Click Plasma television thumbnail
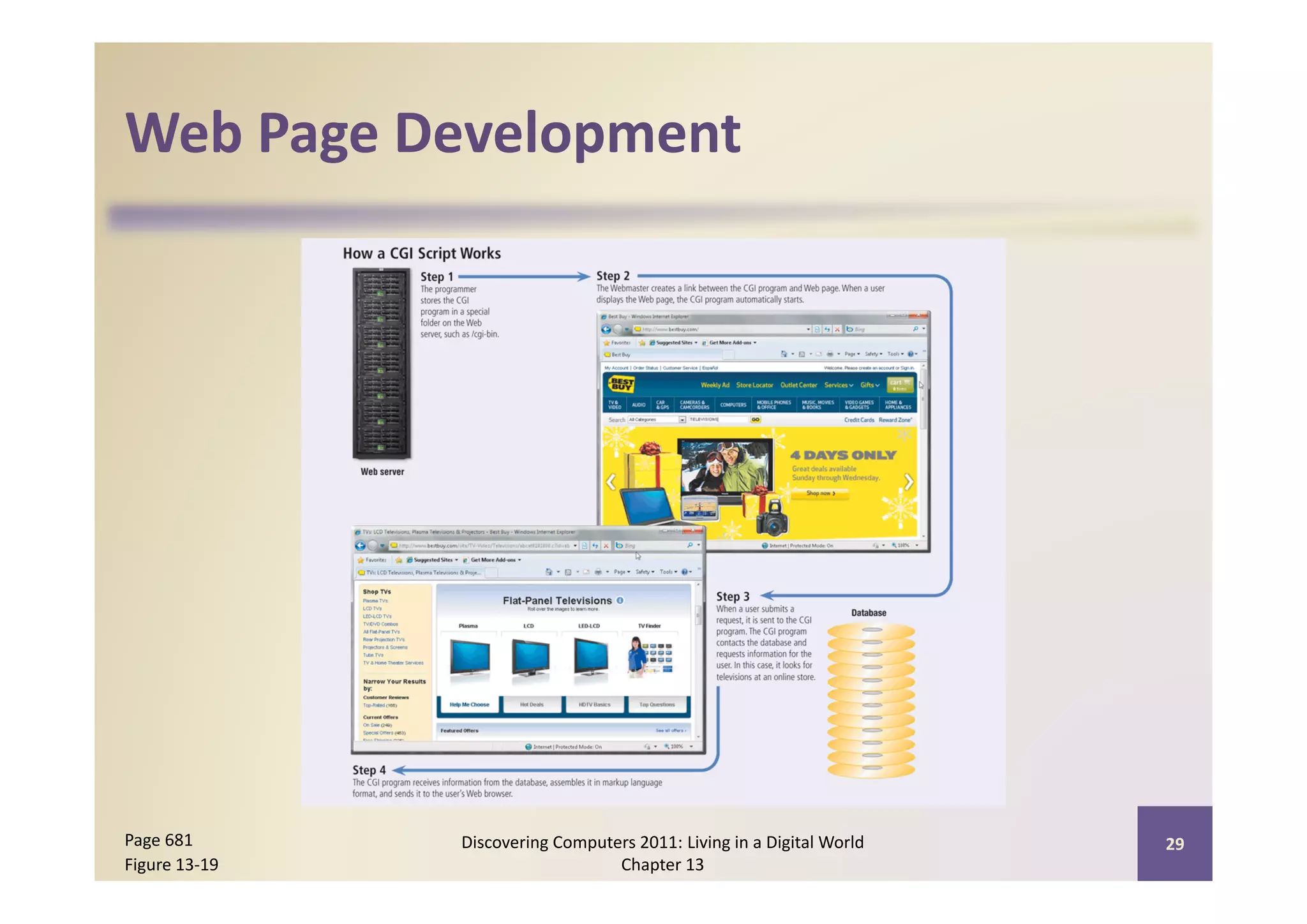 pos(470,657)
